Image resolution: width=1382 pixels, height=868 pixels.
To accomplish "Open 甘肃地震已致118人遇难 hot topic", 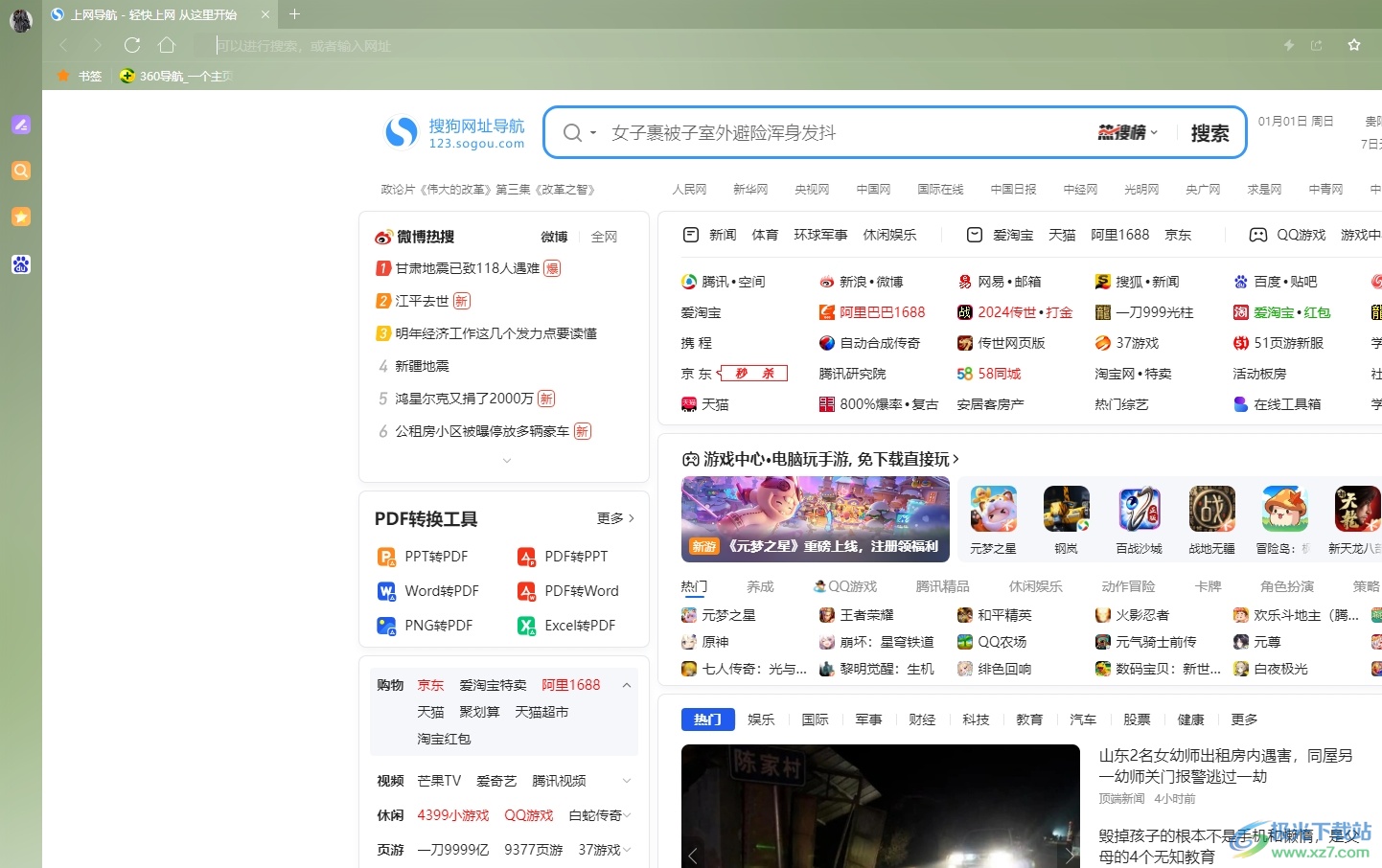I will point(468,268).
